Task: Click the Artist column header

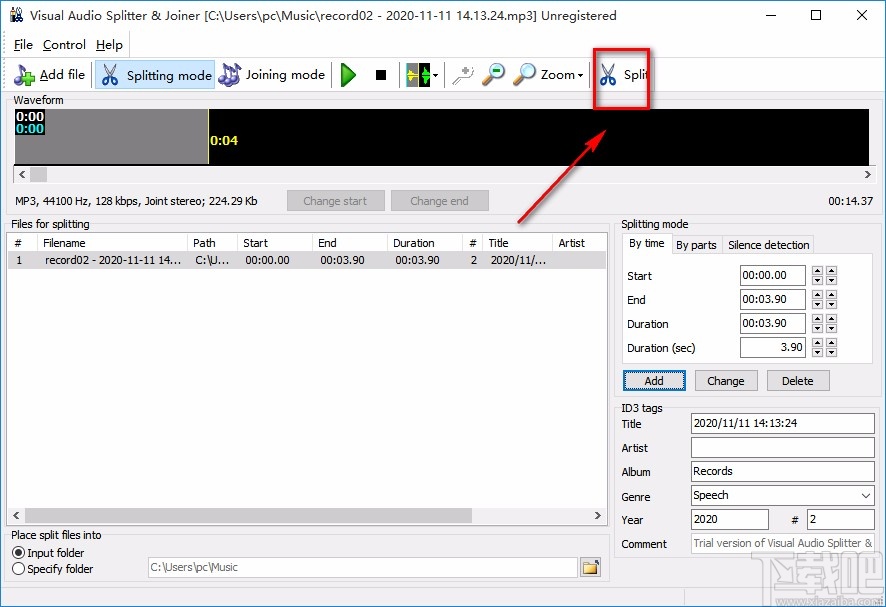Action: click(579, 243)
